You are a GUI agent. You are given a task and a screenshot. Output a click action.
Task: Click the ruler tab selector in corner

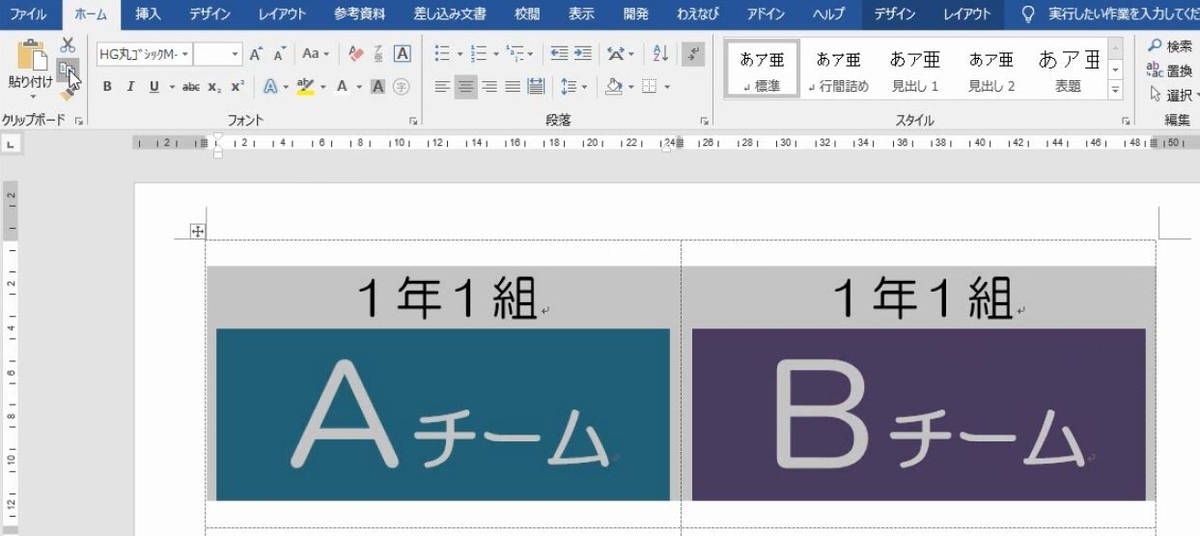click(x=10, y=146)
